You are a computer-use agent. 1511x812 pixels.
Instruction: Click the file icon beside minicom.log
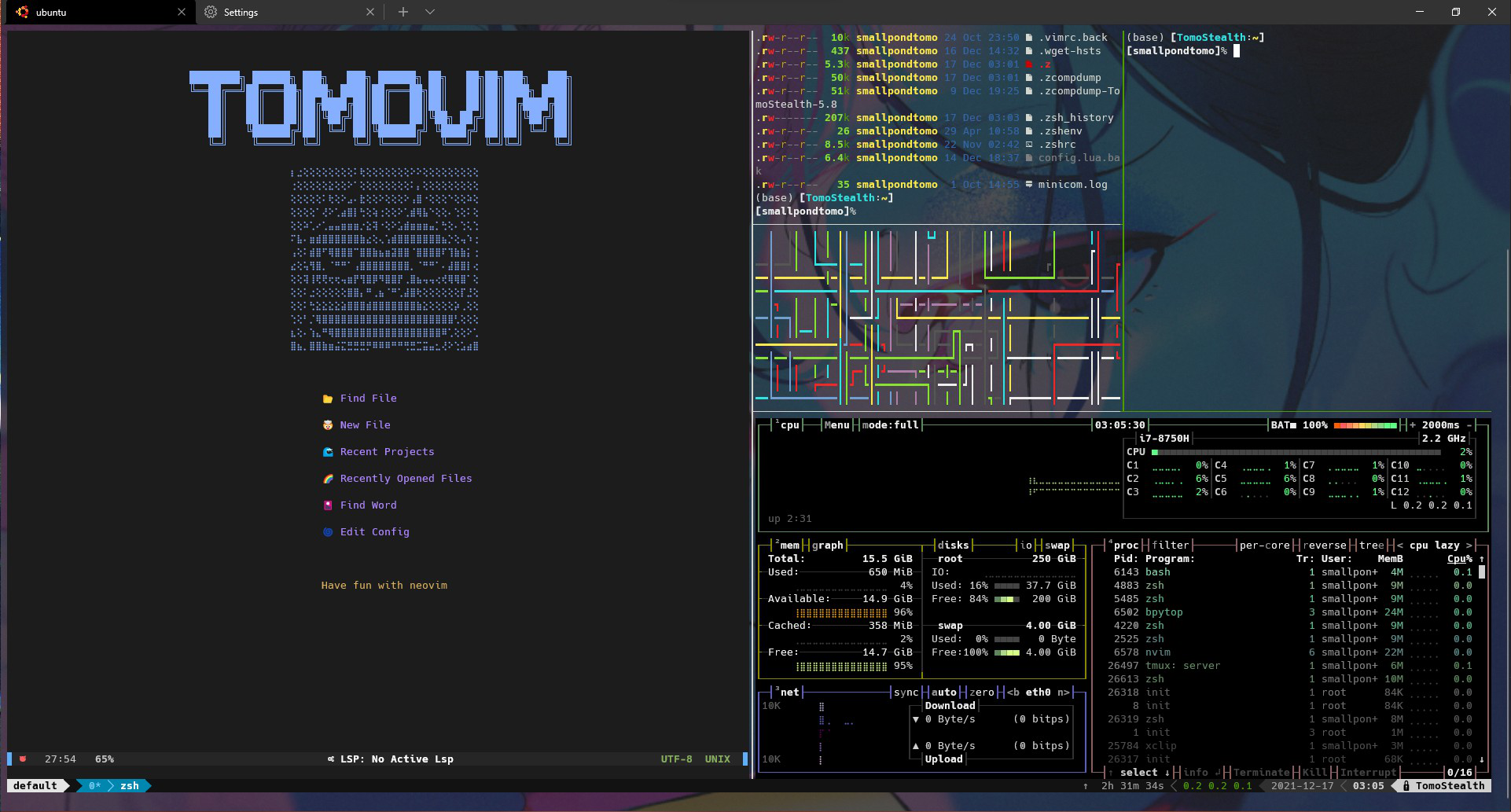[x=1029, y=185]
